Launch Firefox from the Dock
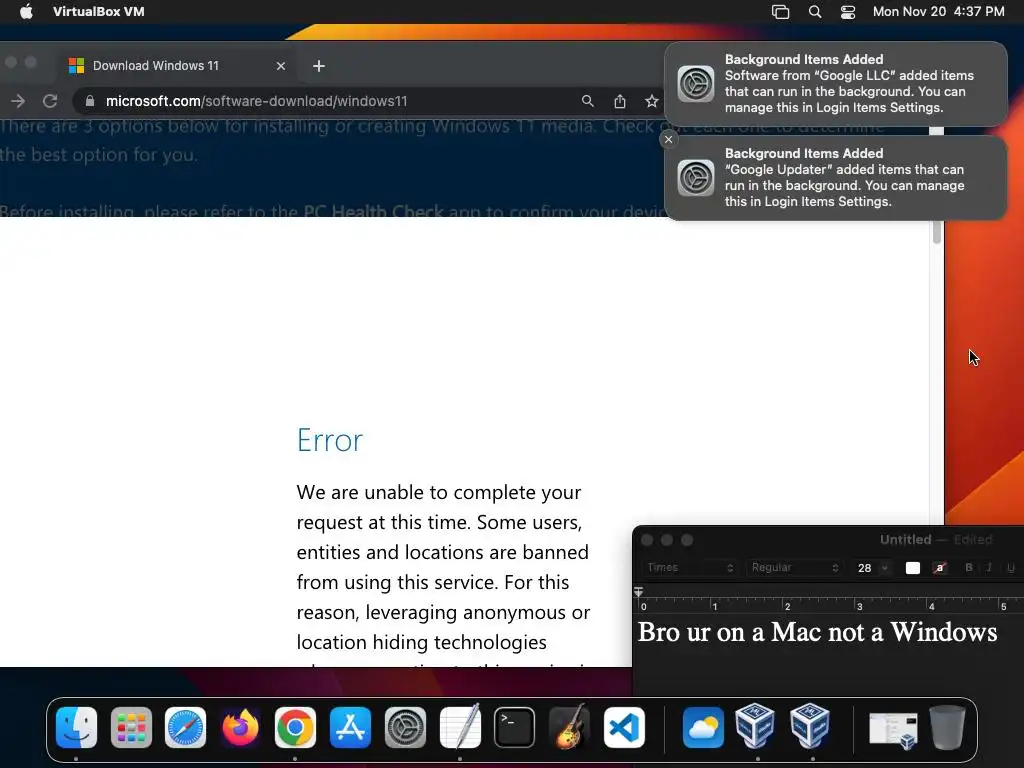The image size is (1024, 768). point(240,728)
